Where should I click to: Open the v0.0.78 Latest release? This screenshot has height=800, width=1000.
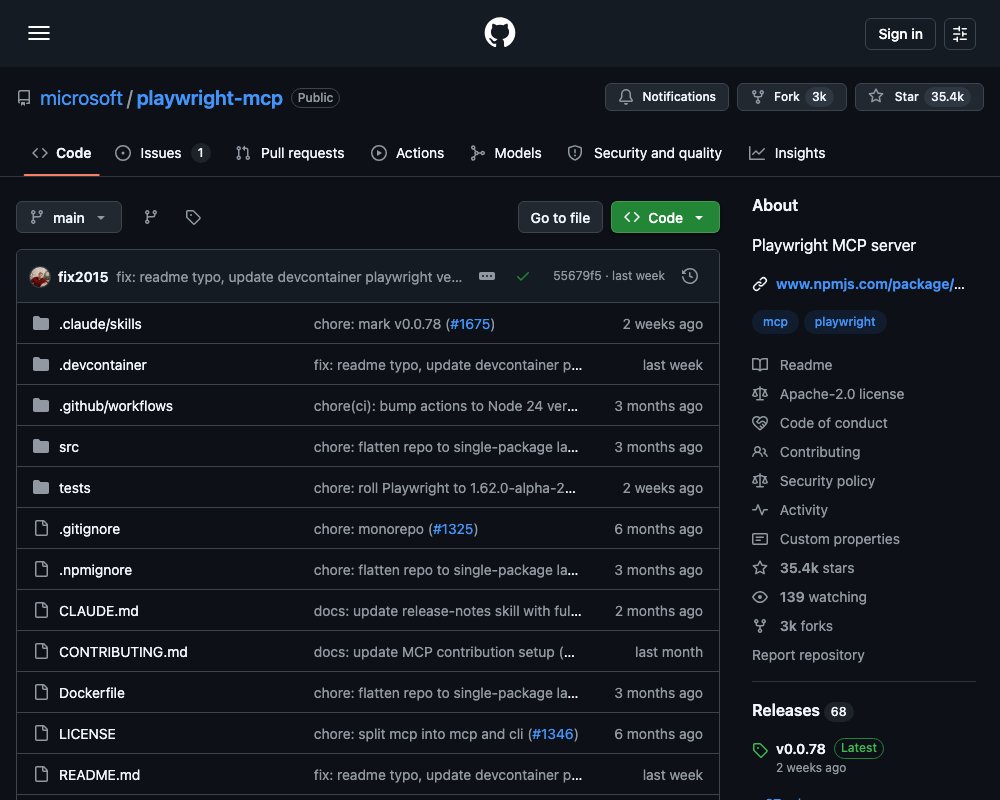coord(829,748)
